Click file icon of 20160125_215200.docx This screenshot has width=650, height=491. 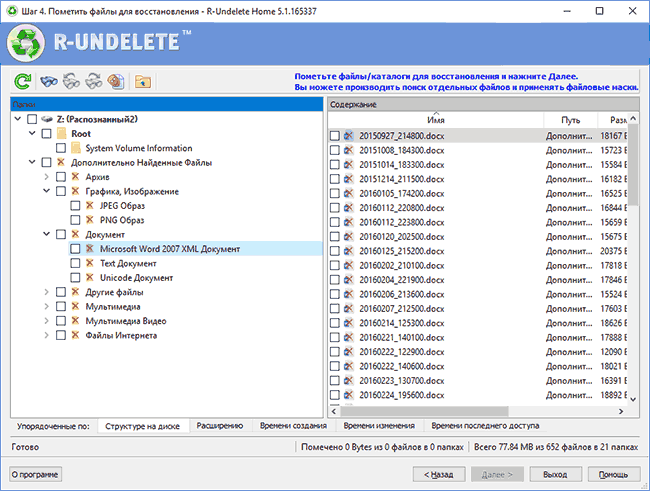click(x=349, y=251)
